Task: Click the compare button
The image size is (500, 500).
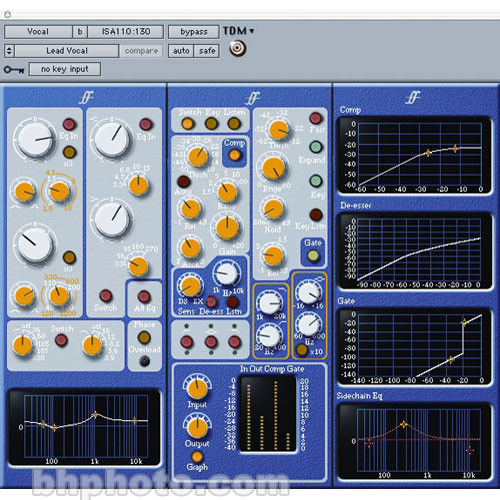Action: point(141,51)
